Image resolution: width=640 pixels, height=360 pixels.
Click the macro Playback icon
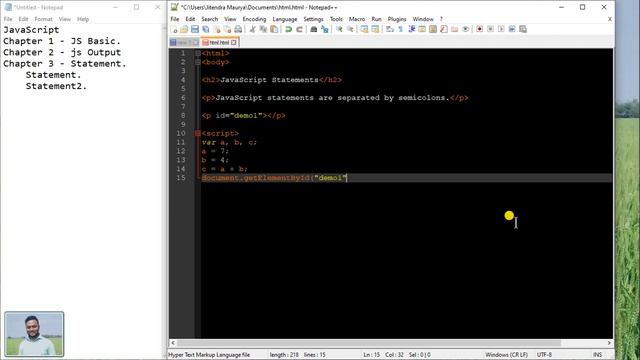click(x=501, y=29)
